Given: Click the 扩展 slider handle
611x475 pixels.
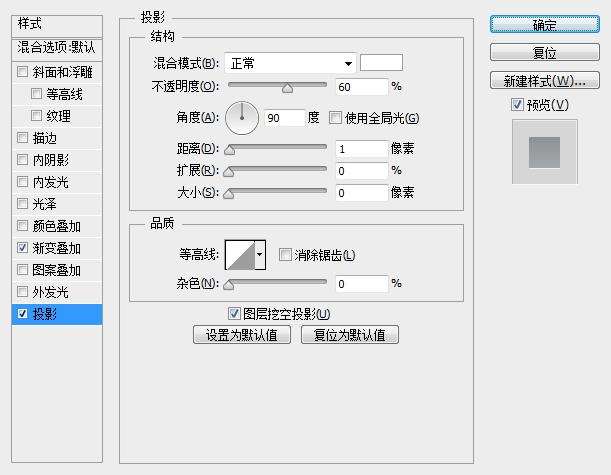Looking at the screenshot, I should click(x=229, y=171).
